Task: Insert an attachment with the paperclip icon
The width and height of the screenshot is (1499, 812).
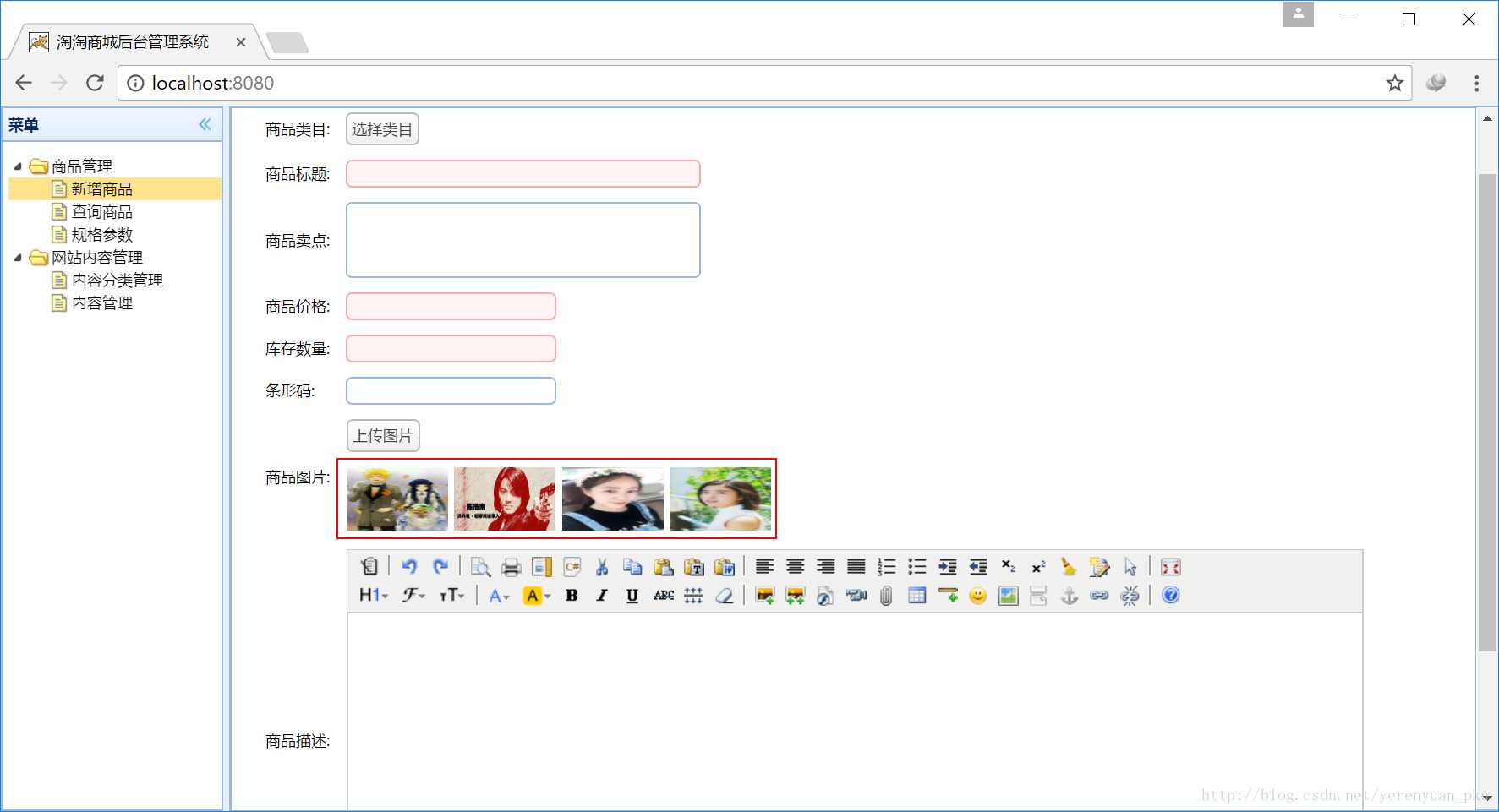Action: 887,596
